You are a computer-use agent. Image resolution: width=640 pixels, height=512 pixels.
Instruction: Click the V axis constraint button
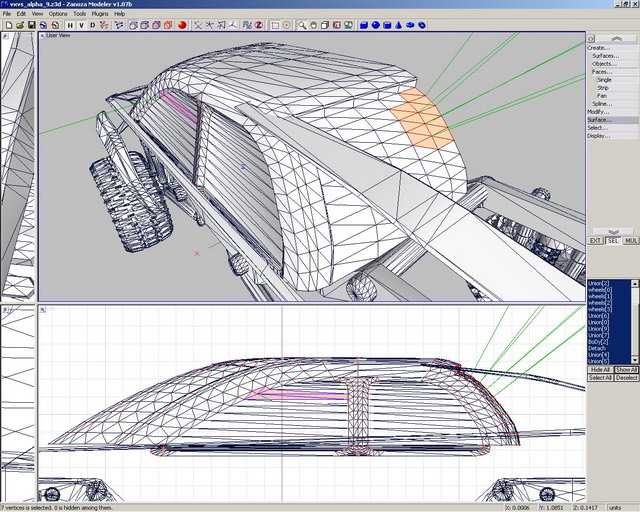[x=81, y=25]
